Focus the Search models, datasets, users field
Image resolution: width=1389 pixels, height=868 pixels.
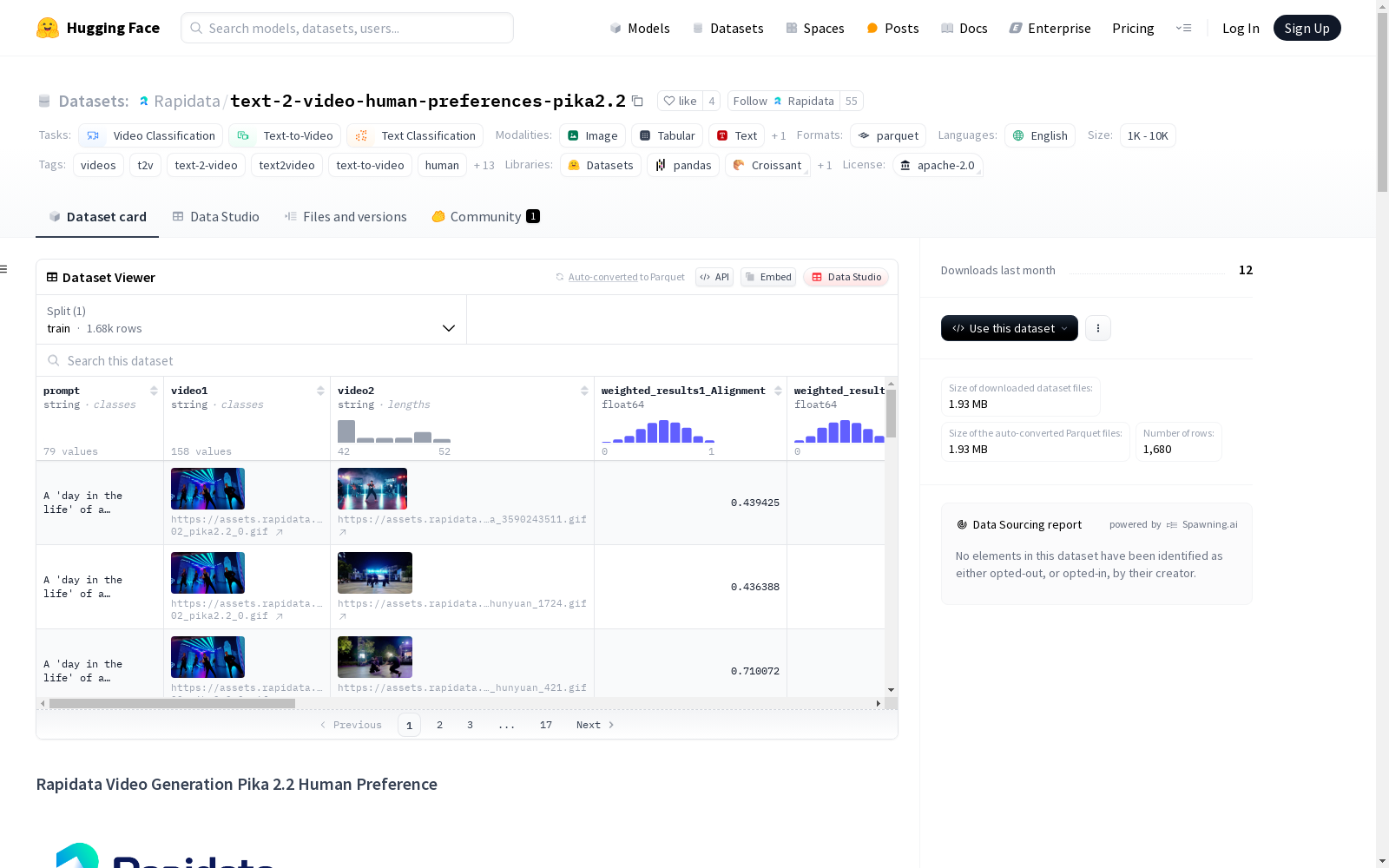pyautogui.click(x=347, y=28)
